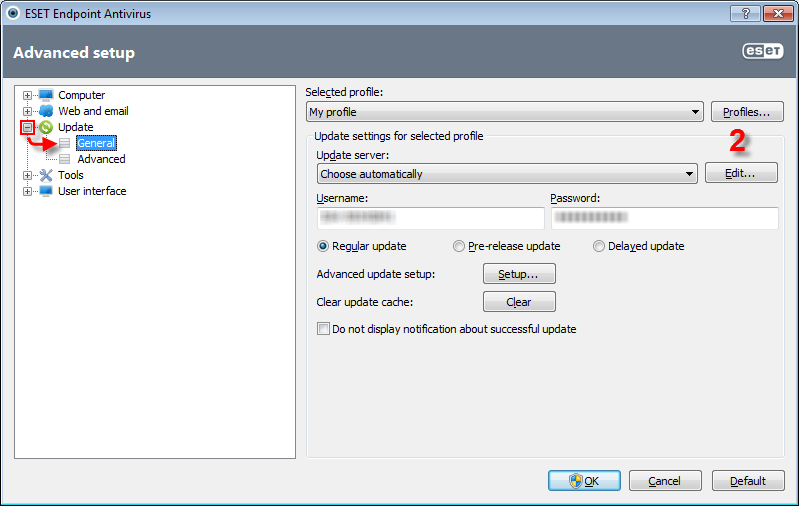Open the Update server dropdown

[x=507, y=174]
